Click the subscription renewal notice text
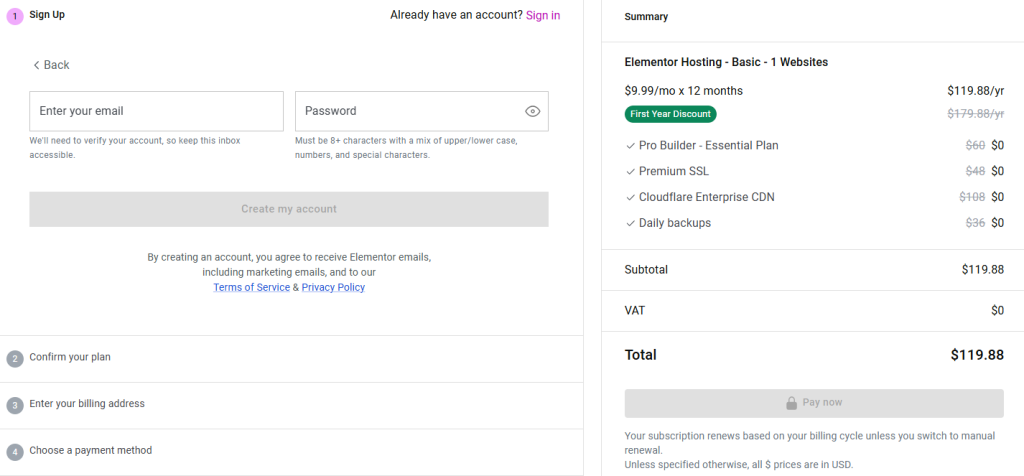1024x476 pixels. point(810,443)
